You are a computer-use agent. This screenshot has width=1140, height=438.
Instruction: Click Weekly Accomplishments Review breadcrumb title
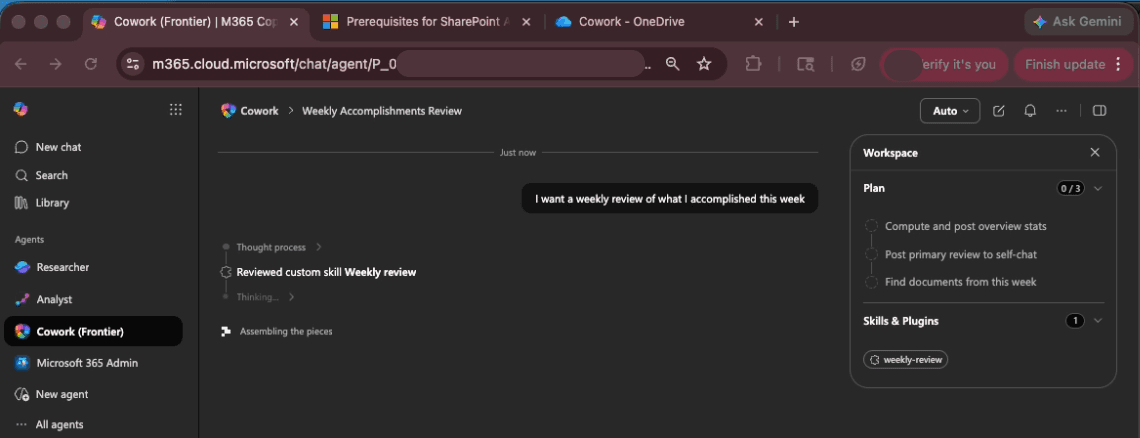382,111
